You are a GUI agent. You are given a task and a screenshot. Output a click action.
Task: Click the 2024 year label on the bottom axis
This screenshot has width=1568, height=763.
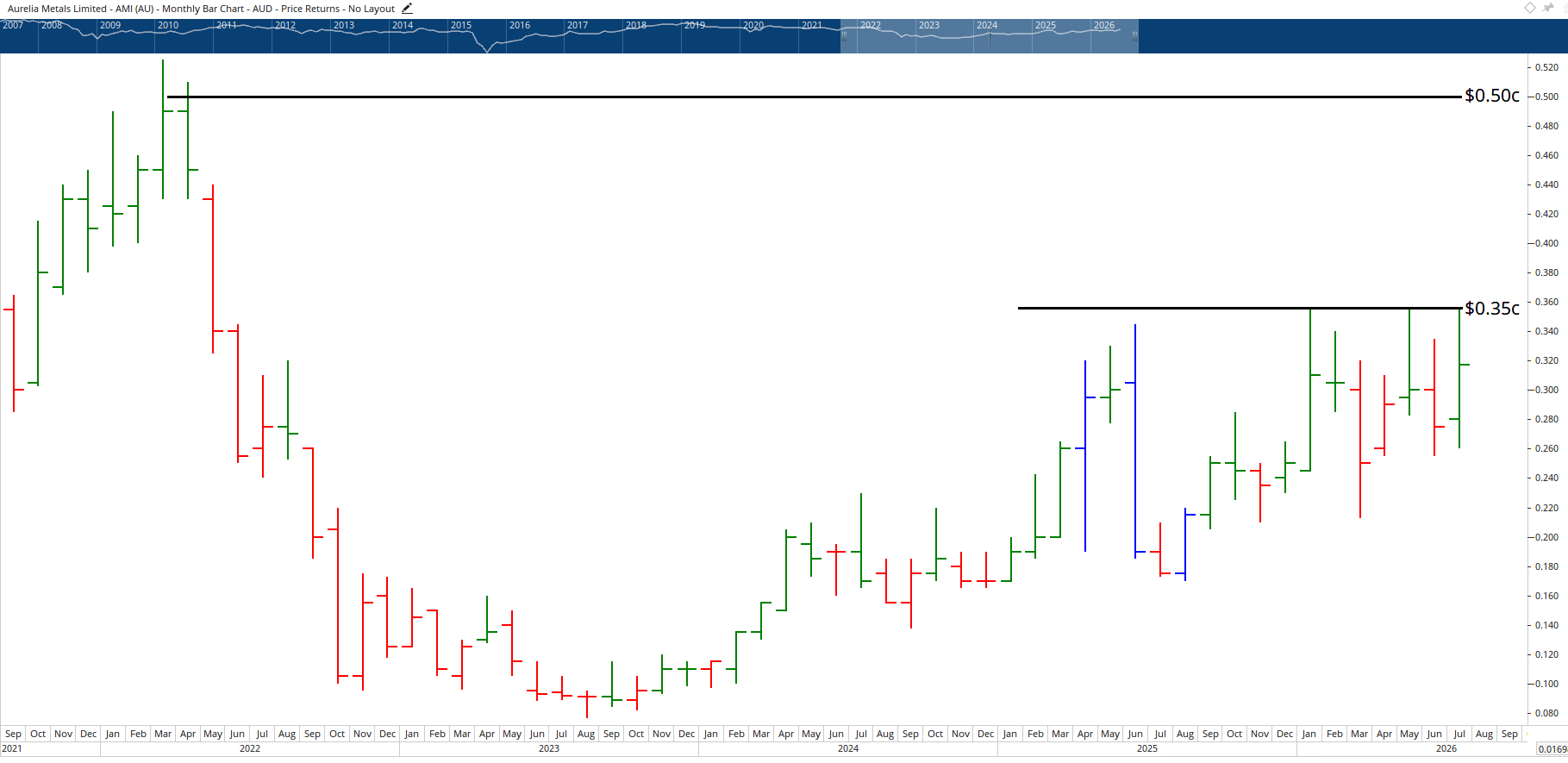pyautogui.click(x=848, y=748)
